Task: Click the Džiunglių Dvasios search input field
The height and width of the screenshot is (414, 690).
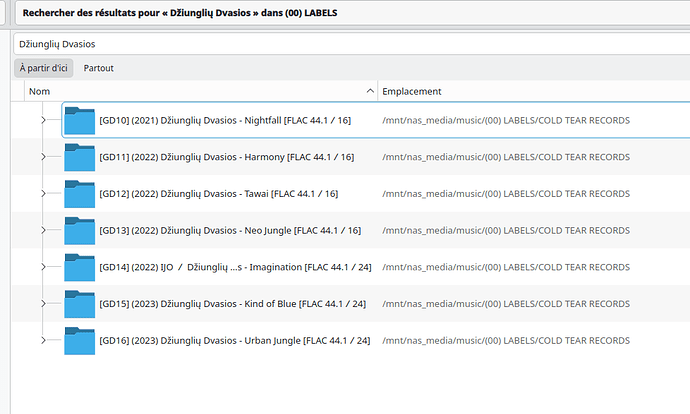Action: tap(350, 44)
